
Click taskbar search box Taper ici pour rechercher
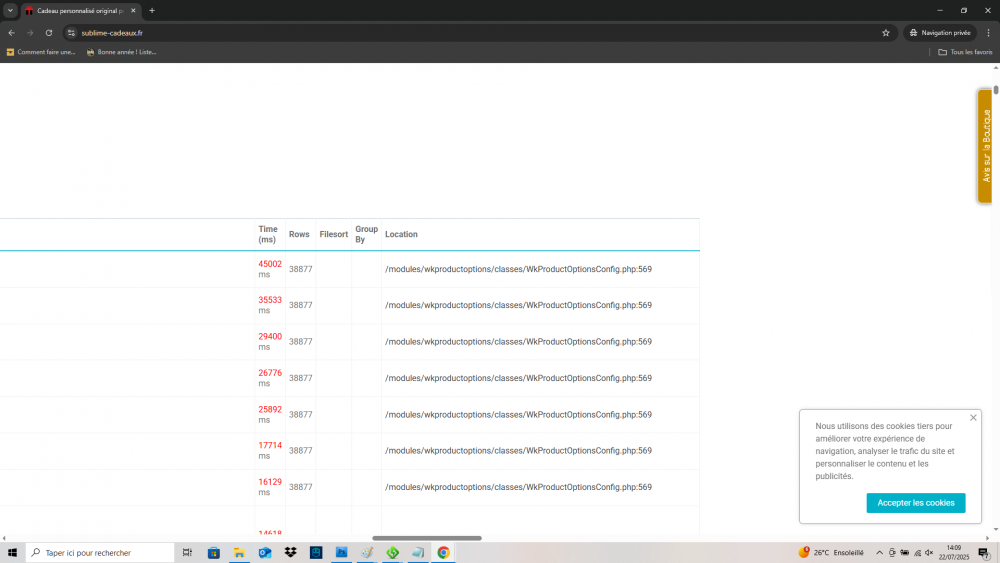pyautogui.click(x=100, y=553)
